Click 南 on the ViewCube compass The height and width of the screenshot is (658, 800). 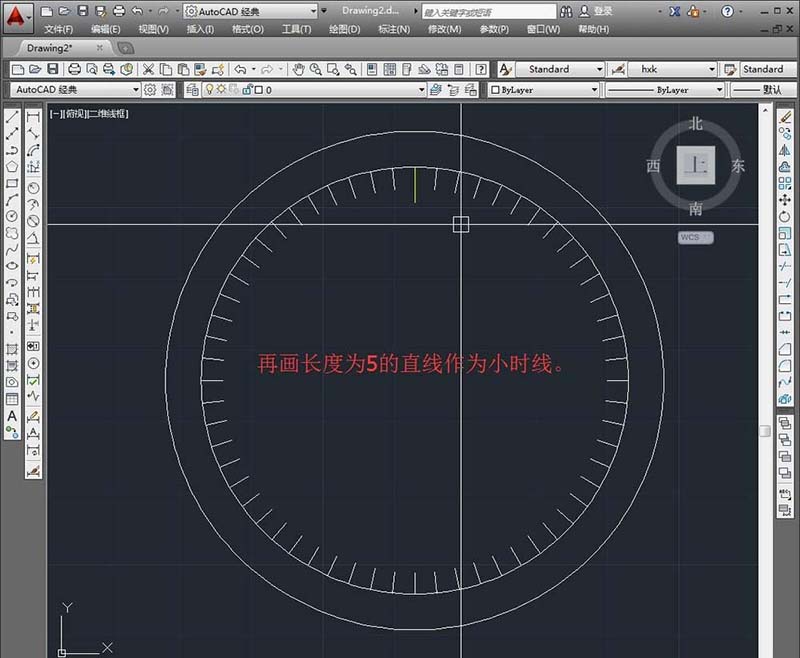click(696, 210)
